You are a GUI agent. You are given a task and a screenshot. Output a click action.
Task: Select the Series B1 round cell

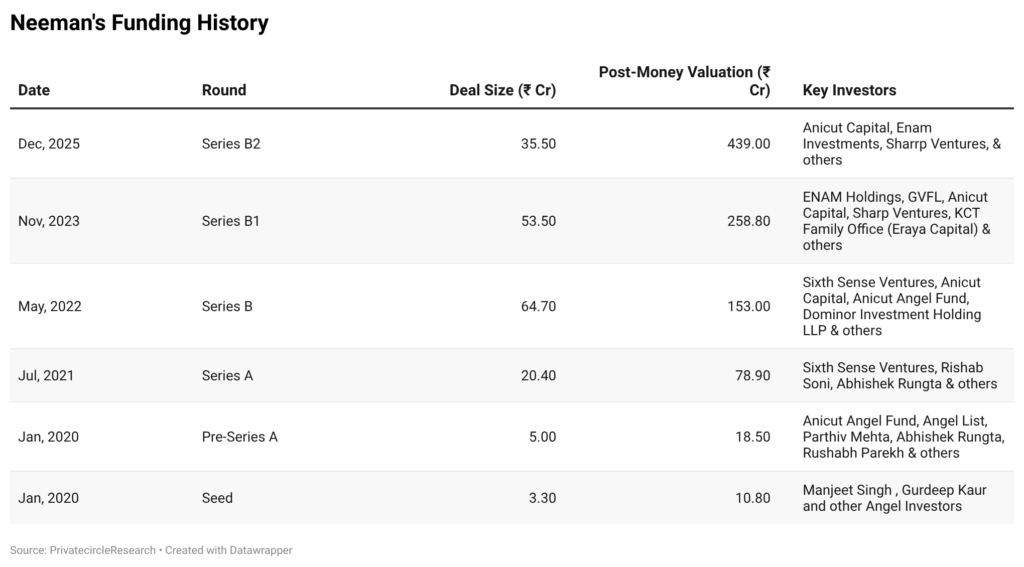[231, 220]
